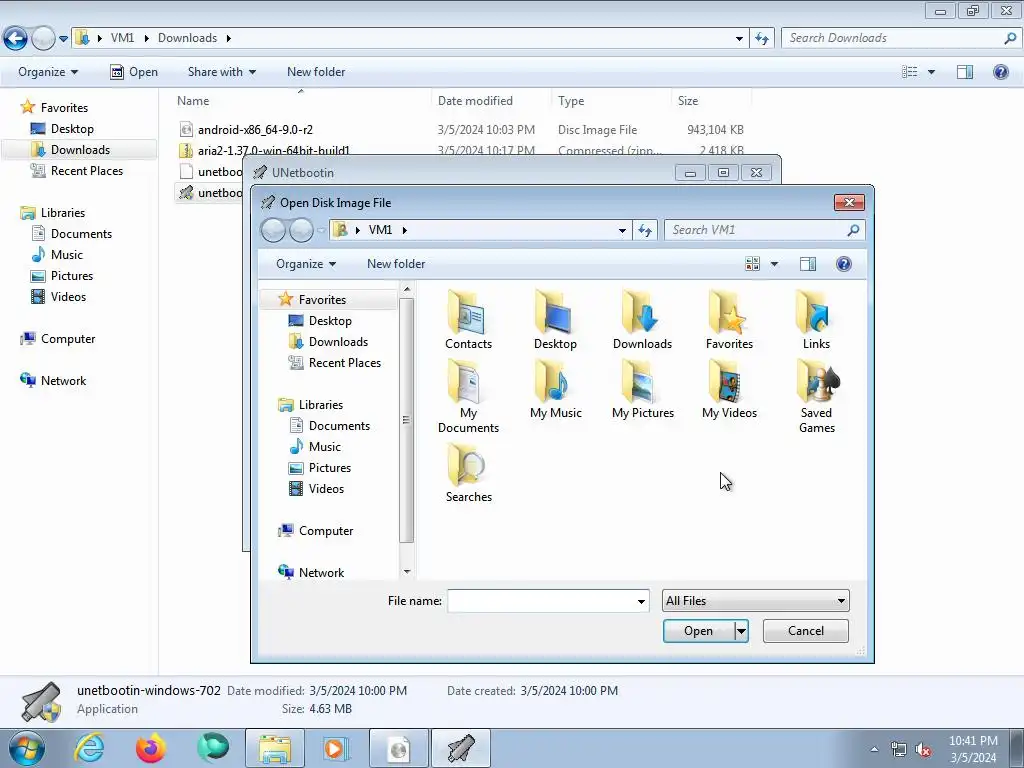Select the My Pictures folder icon
The height and width of the screenshot is (768, 1024).
click(x=643, y=389)
